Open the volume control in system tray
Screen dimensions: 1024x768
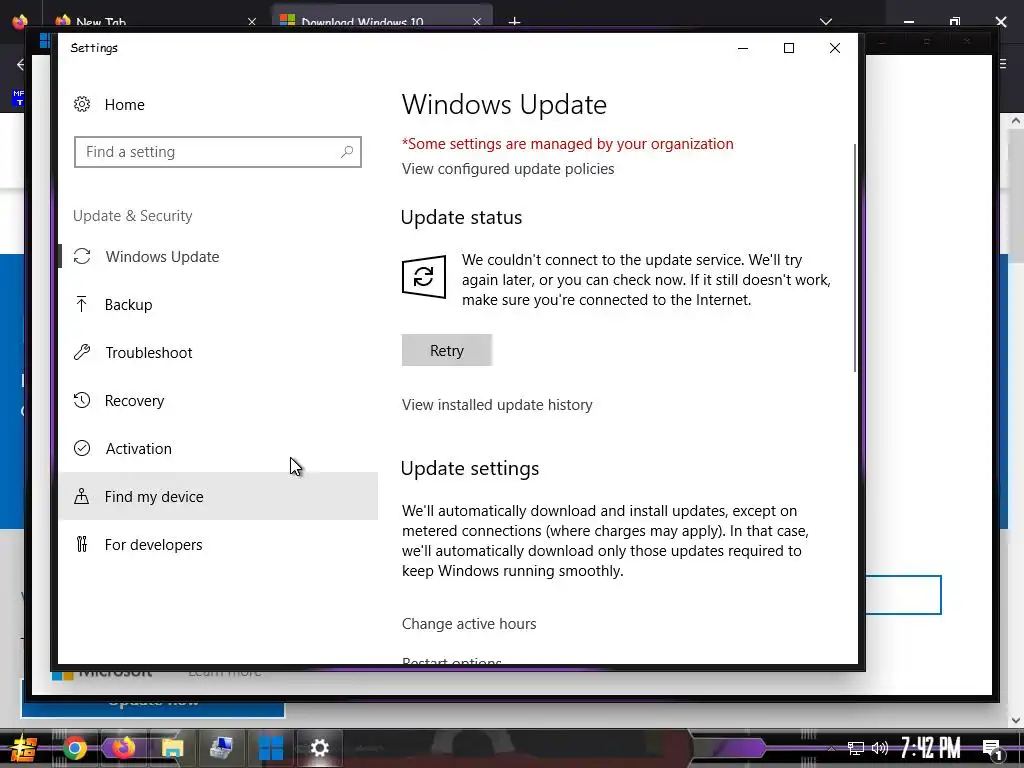(x=880, y=748)
